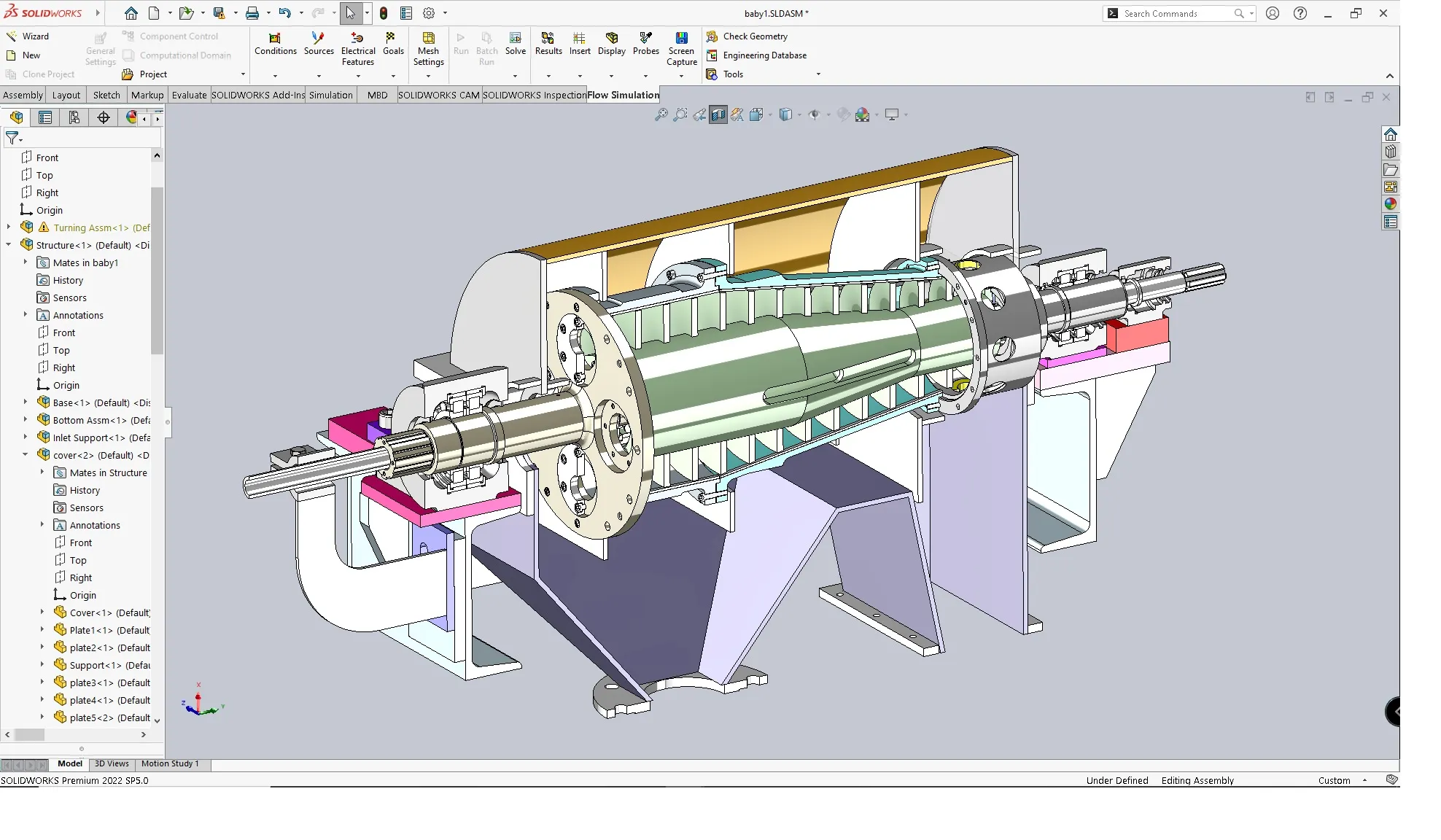Collapse the cover<2> tree node
This screenshot has height=840, width=1441.
pyautogui.click(x=26, y=455)
